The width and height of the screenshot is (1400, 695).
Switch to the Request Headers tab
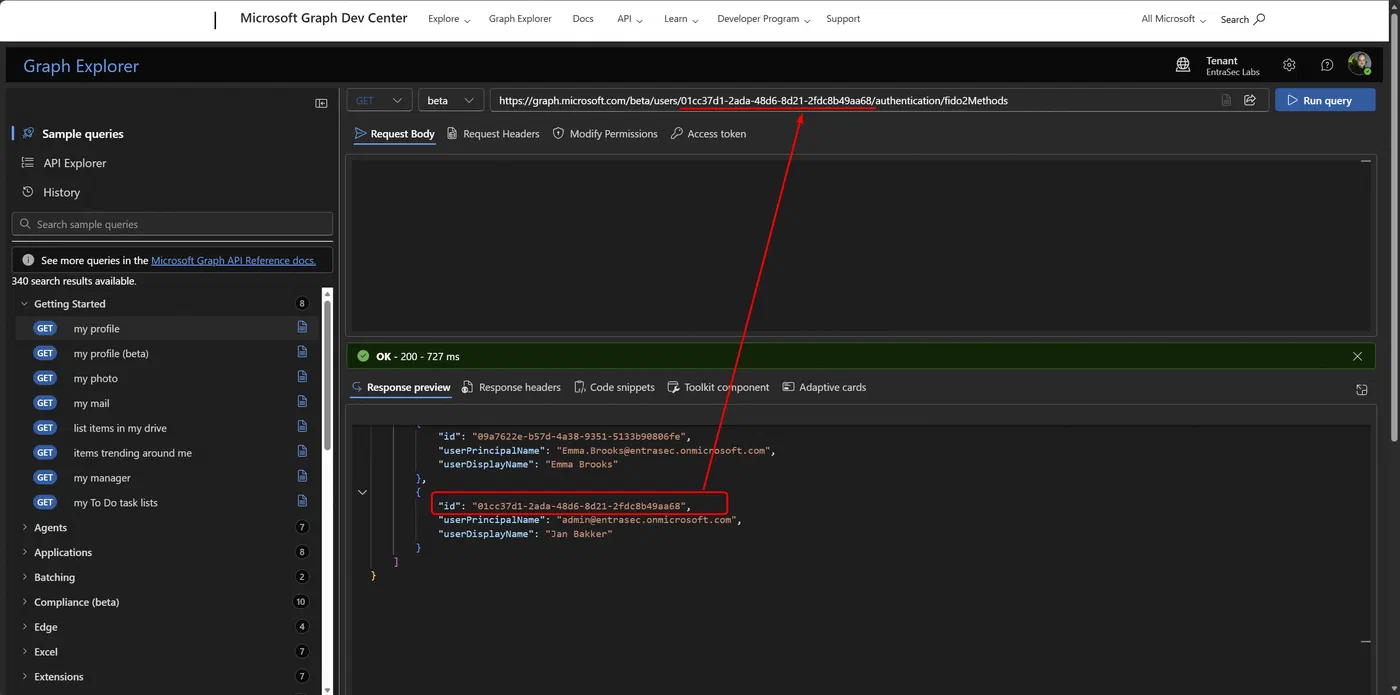[494, 134]
